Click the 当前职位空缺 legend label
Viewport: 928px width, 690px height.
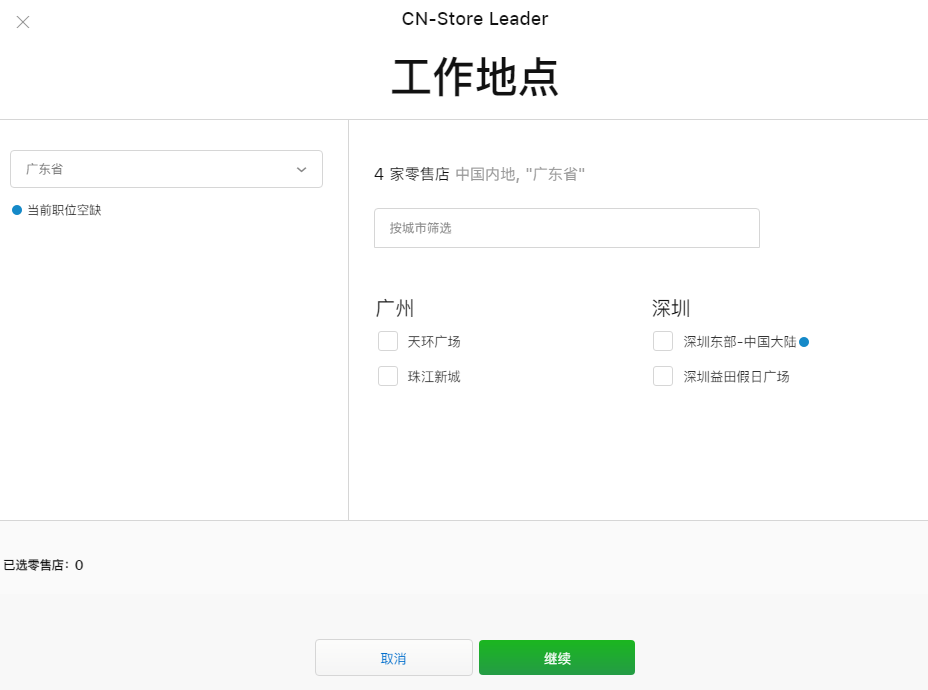[x=64, y=210]
